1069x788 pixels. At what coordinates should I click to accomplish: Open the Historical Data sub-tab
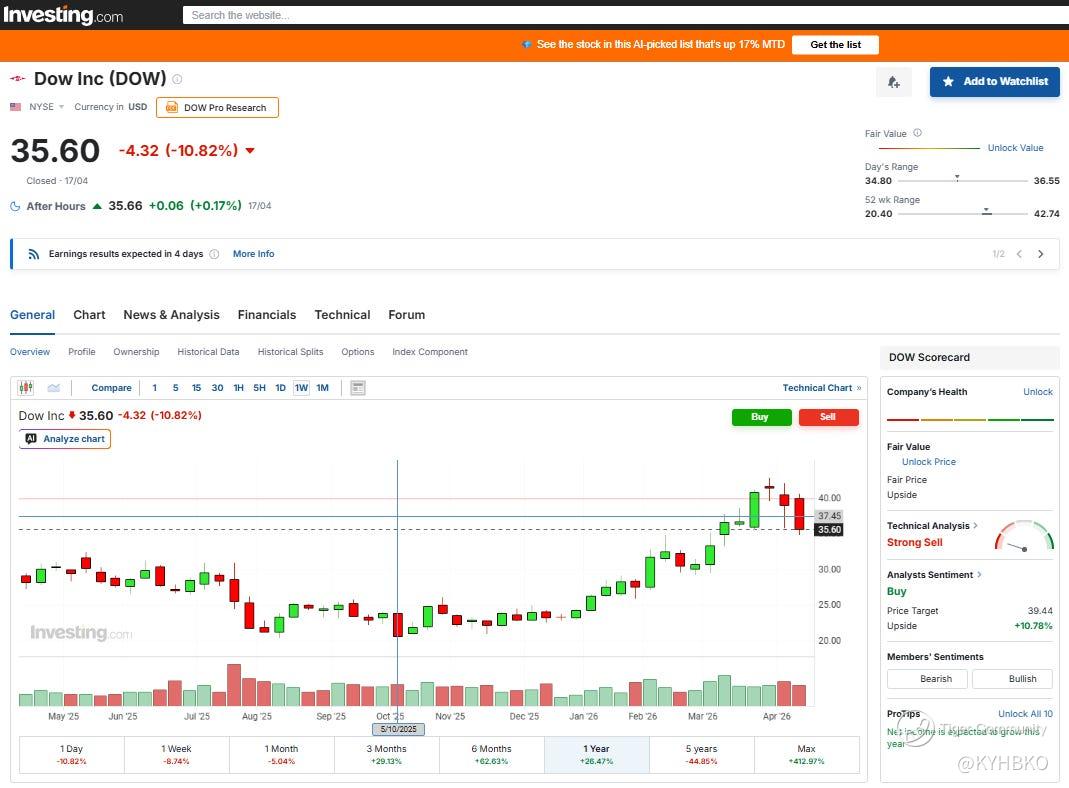pos(208,352)
